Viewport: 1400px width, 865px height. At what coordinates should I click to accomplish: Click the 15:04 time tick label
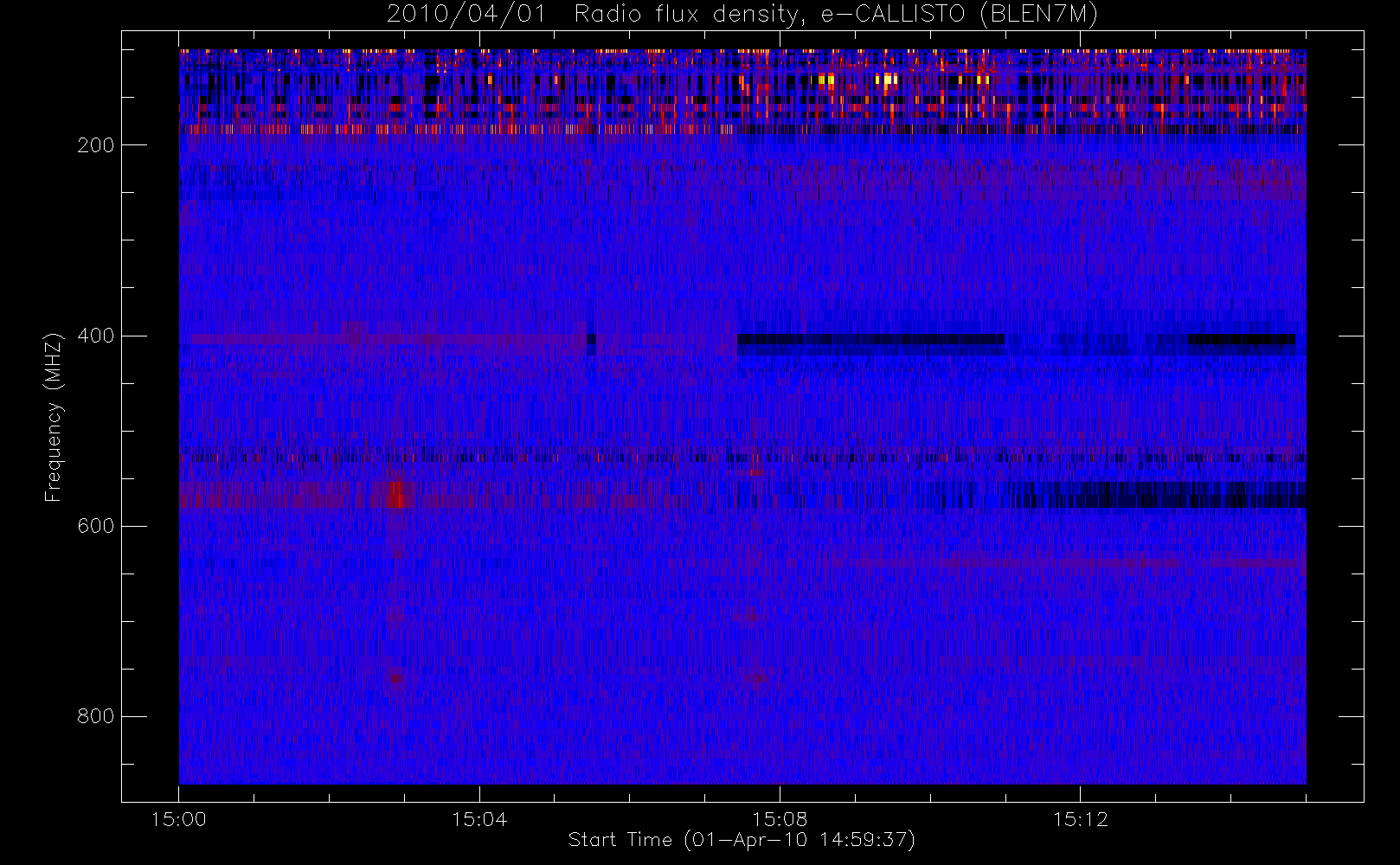[x=479, y=819]
